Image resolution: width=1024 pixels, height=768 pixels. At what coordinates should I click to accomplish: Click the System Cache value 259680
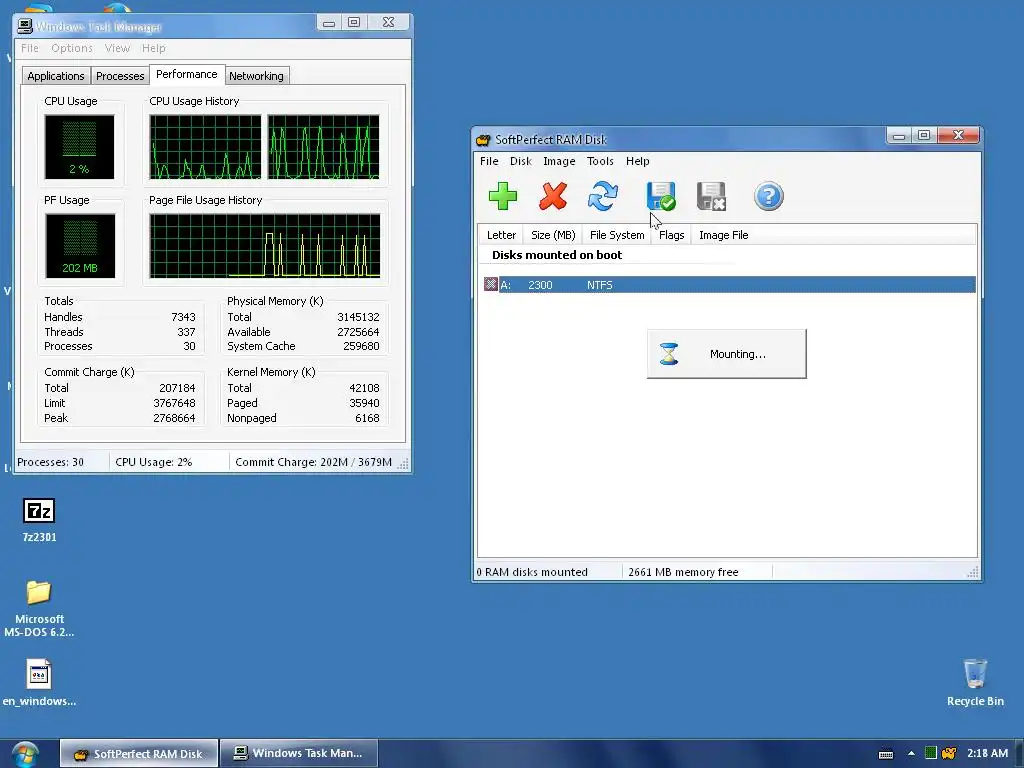point(361,346)
